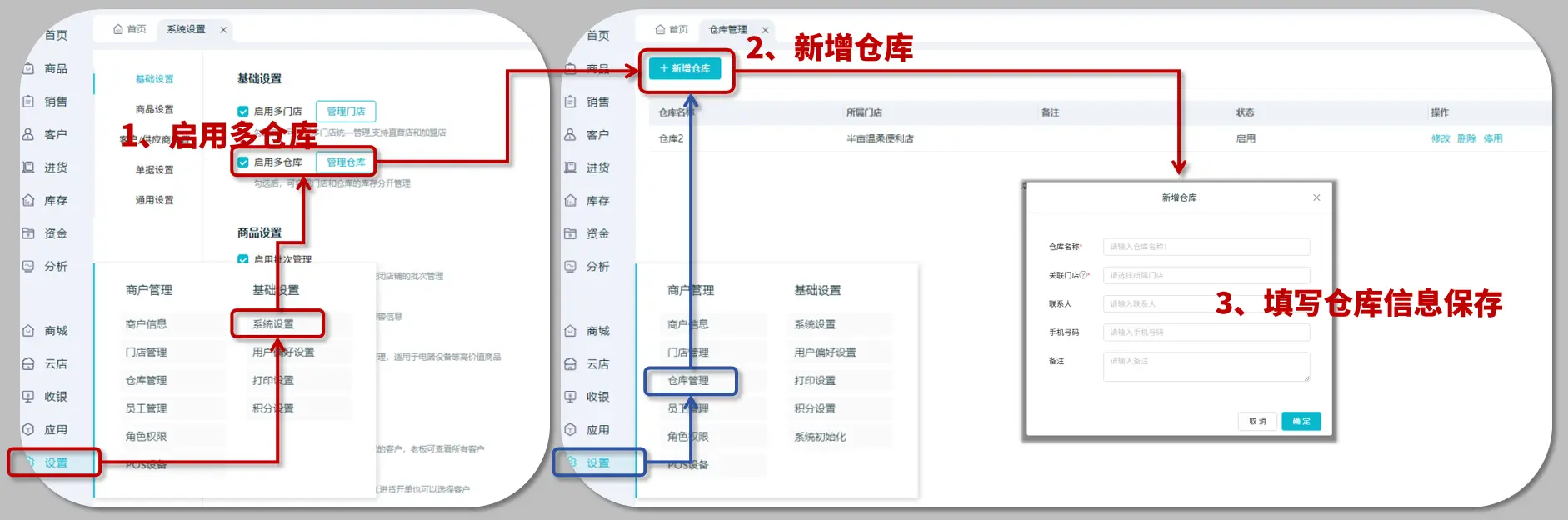
Task: Open 仓库管理 in right window's settings flyout
Action: (688, 381)
